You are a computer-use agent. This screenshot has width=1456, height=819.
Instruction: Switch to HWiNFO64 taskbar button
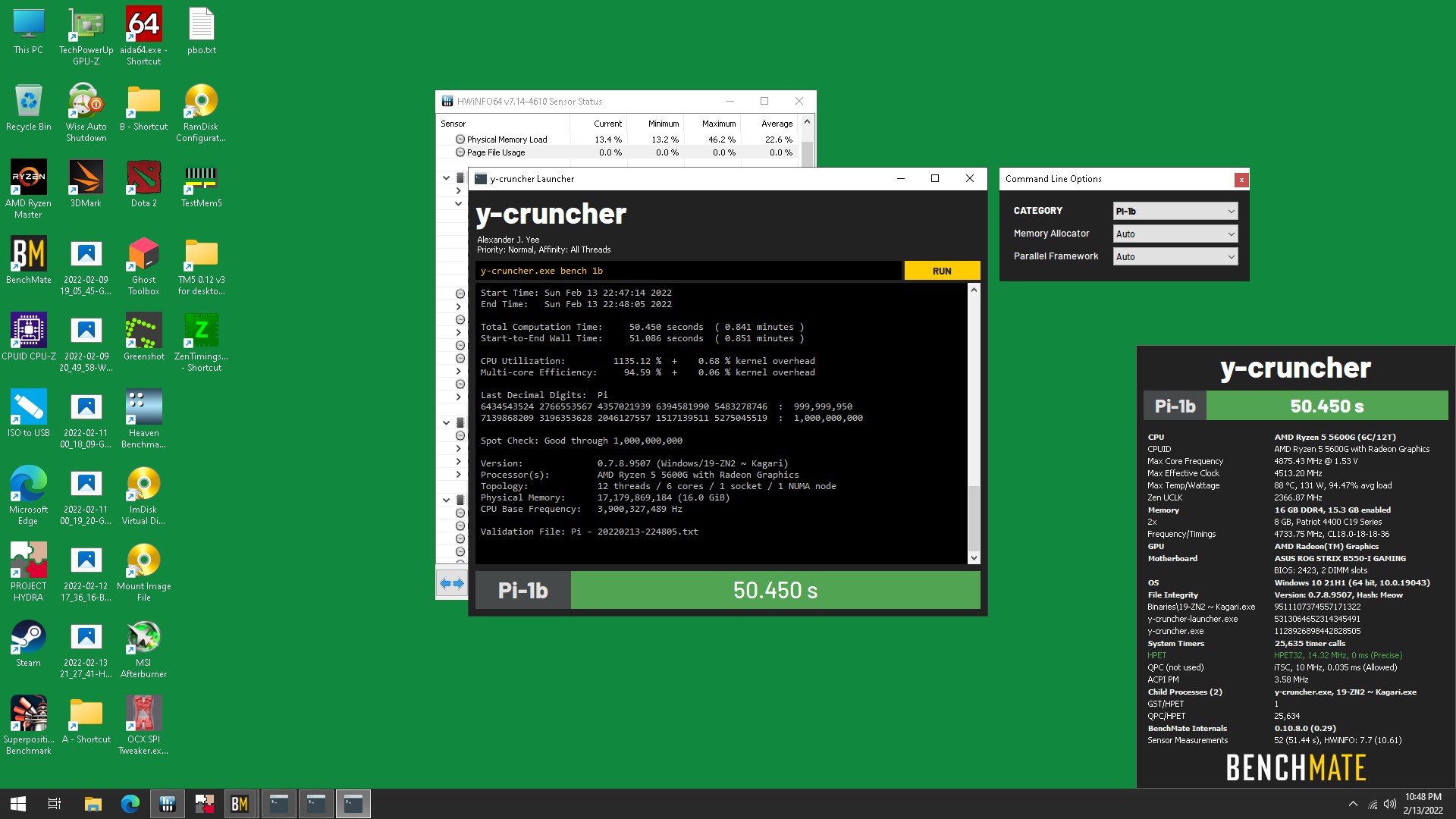point(168,804)
